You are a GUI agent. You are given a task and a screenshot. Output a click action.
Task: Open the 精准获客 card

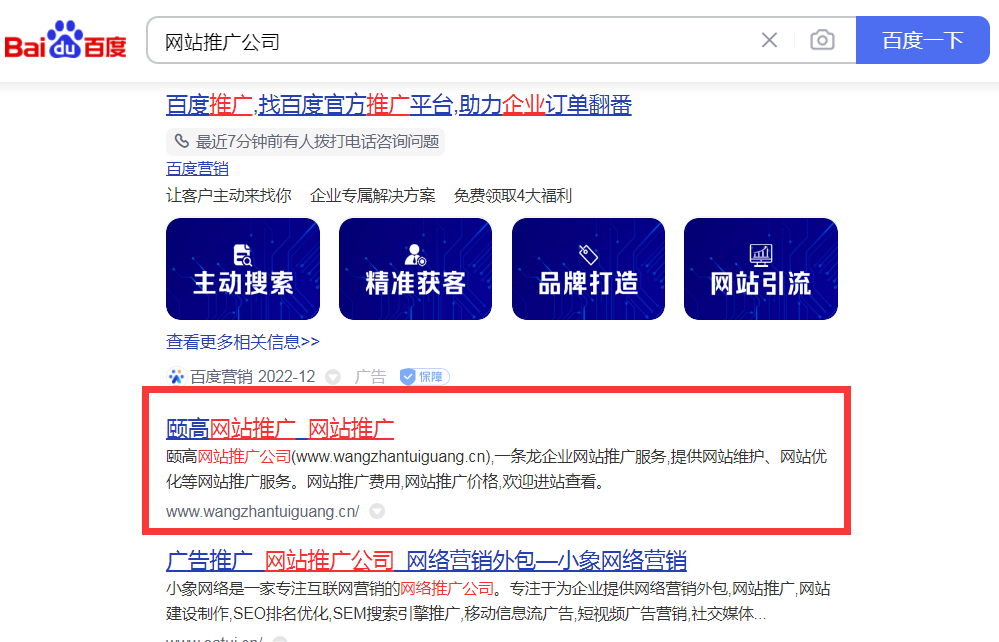415,269
